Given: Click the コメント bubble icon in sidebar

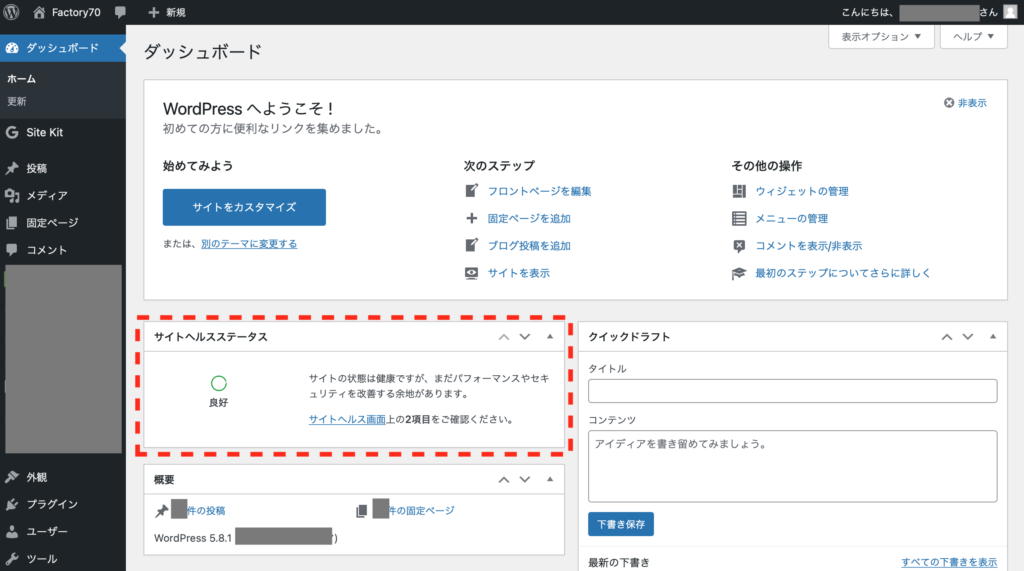Looking at the screenshot, I should pos(12,250).
